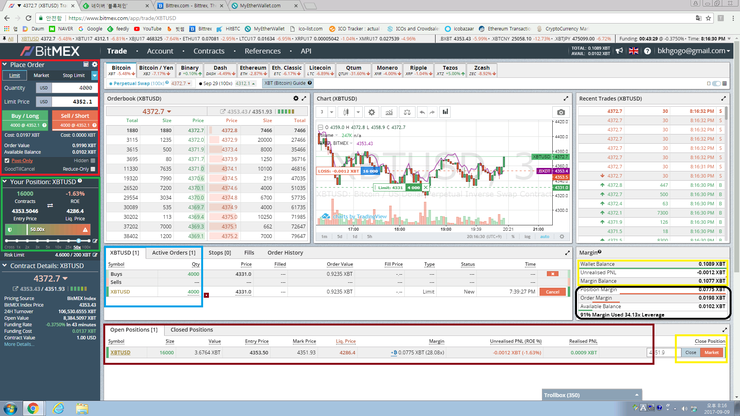Viewport: 740px width, 416px height.
Task: Toggle the layout switch near instrument tabs
Action: (x=716, y=84)
